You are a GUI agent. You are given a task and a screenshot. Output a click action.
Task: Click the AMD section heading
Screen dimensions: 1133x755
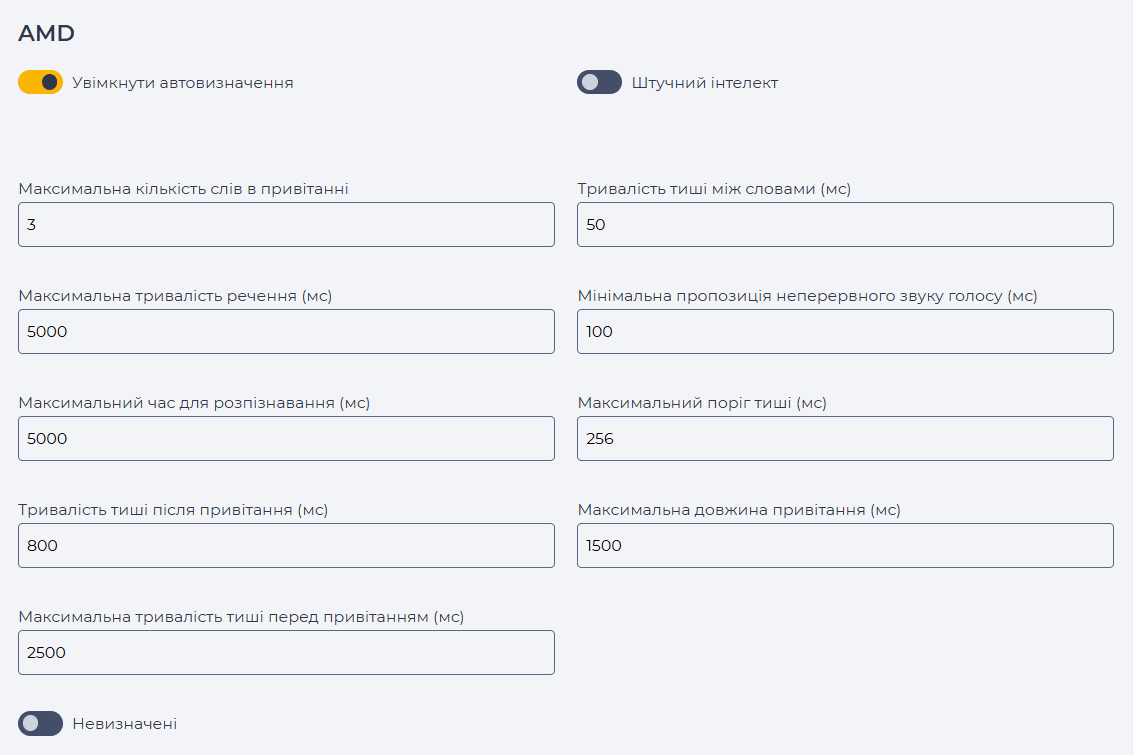pos(46,33)
